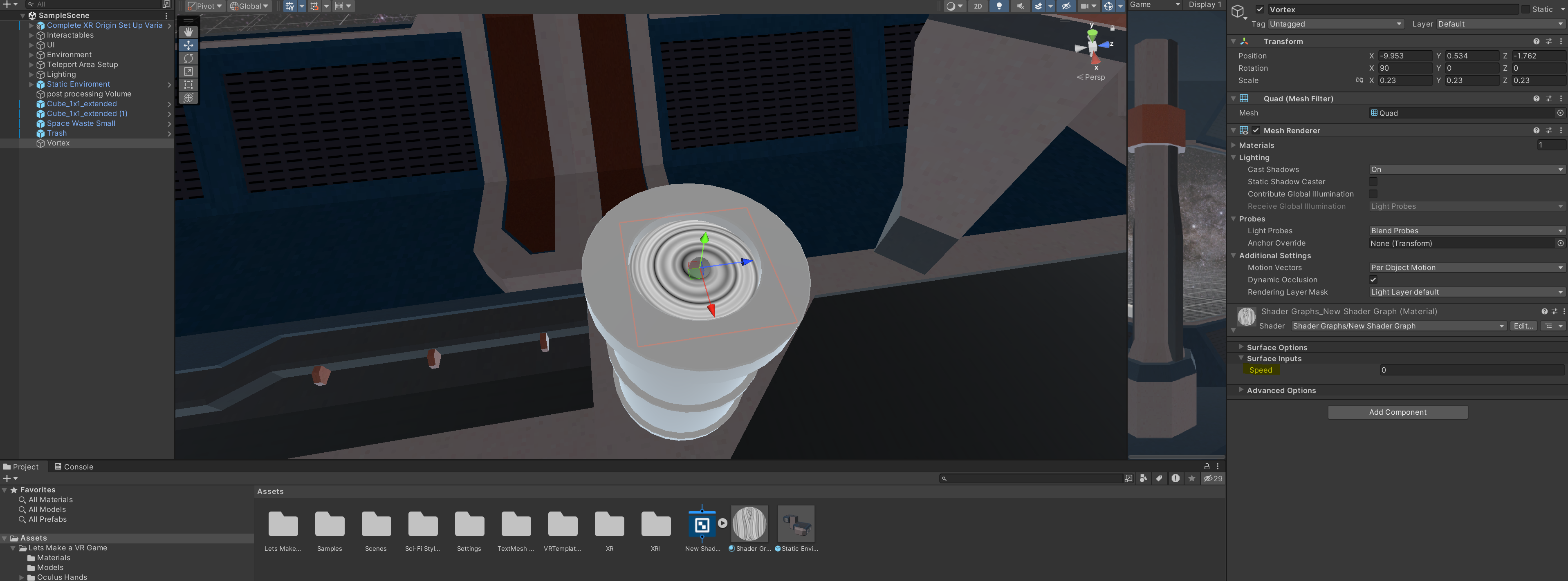
Task: Open the Game view tab
Action: pyautogui.click(x=1140, y=5)
